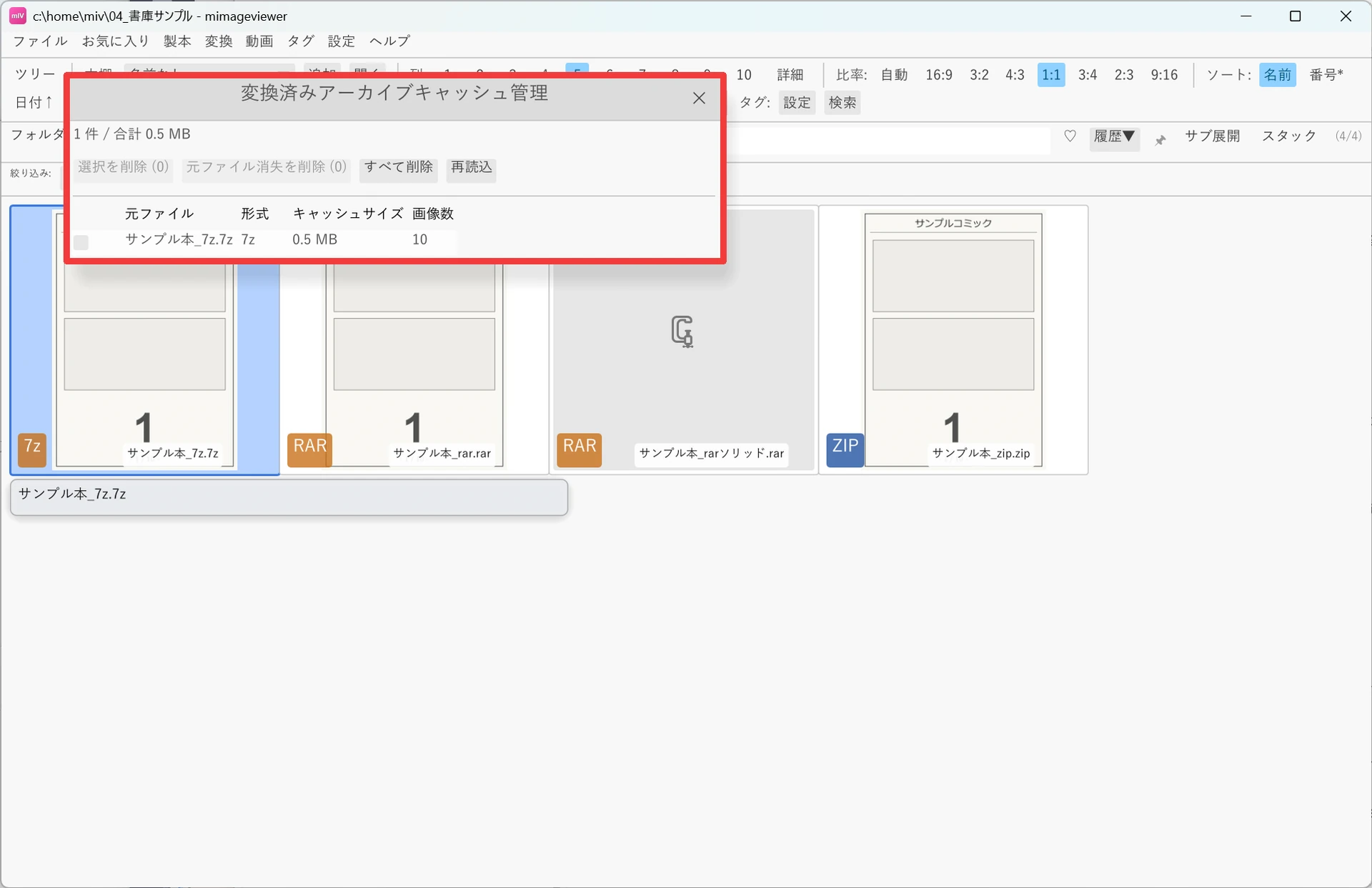Click the pin icon beside 履歴

coord(1160,140)
